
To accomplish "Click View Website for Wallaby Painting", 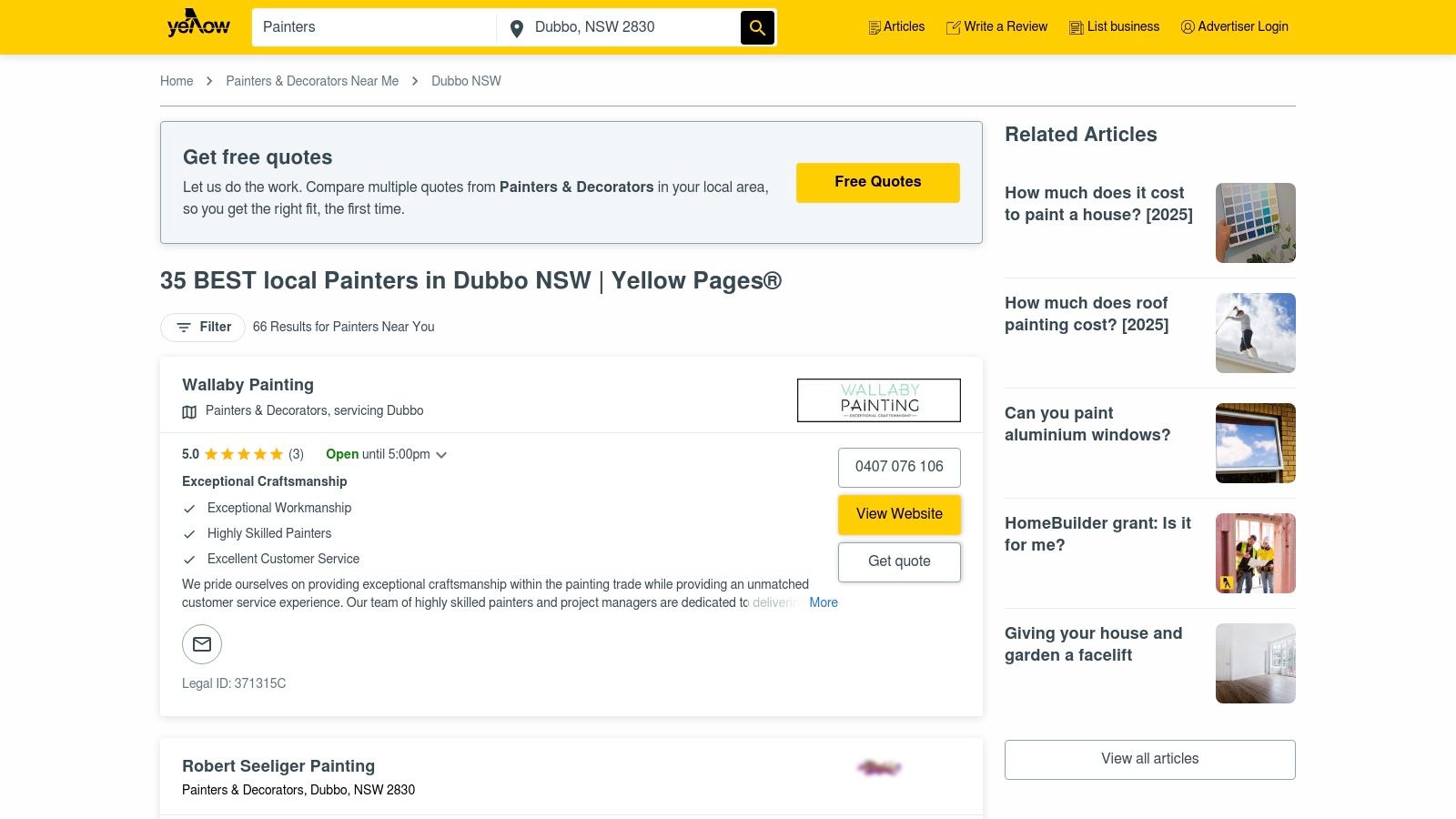I will click(899, 514).
